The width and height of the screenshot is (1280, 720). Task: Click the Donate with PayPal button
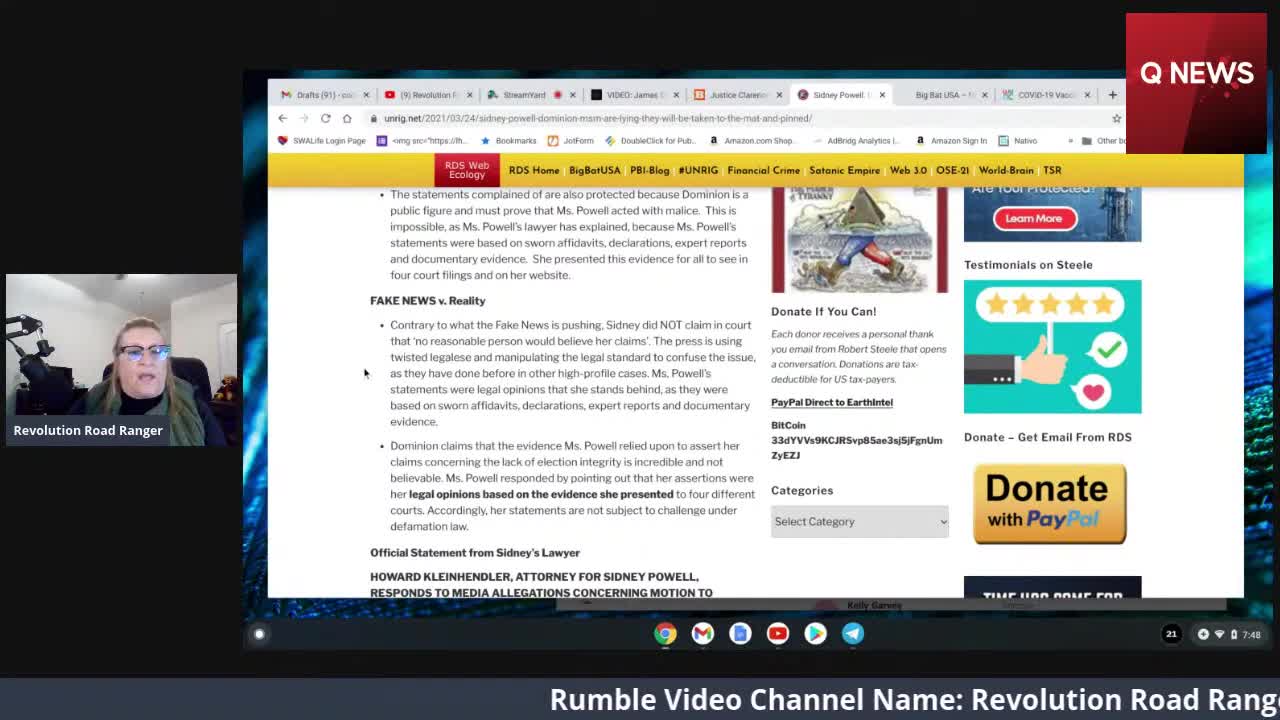point(1050,503)
